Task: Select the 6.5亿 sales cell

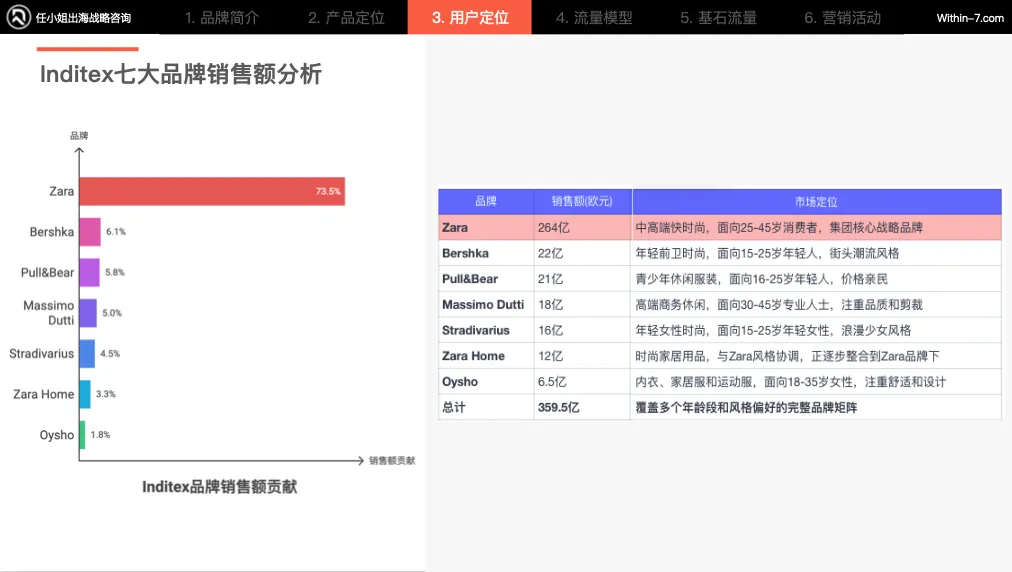Action: pos(582,382)
